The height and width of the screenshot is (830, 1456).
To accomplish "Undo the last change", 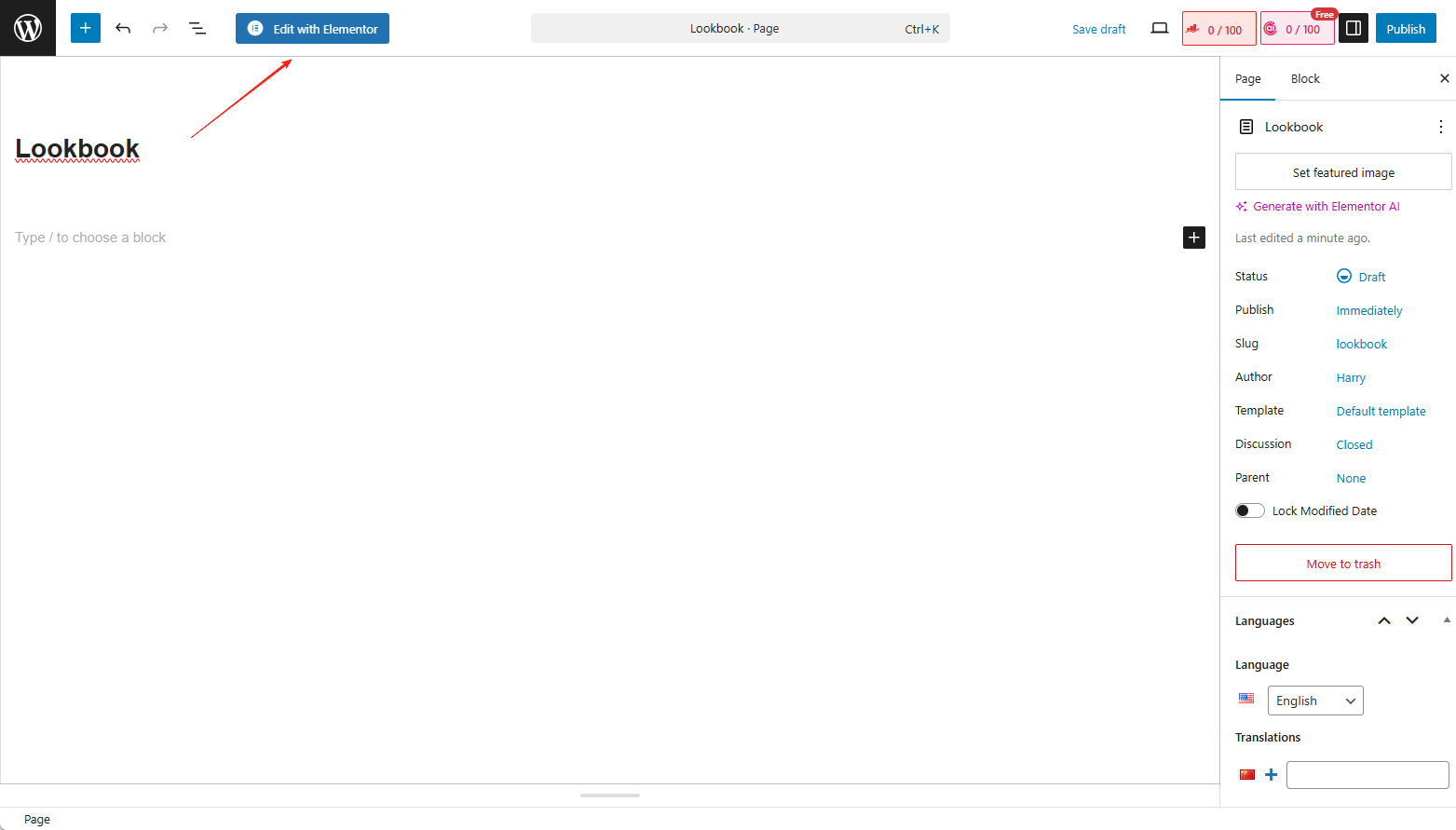I will tap(123, 28).
